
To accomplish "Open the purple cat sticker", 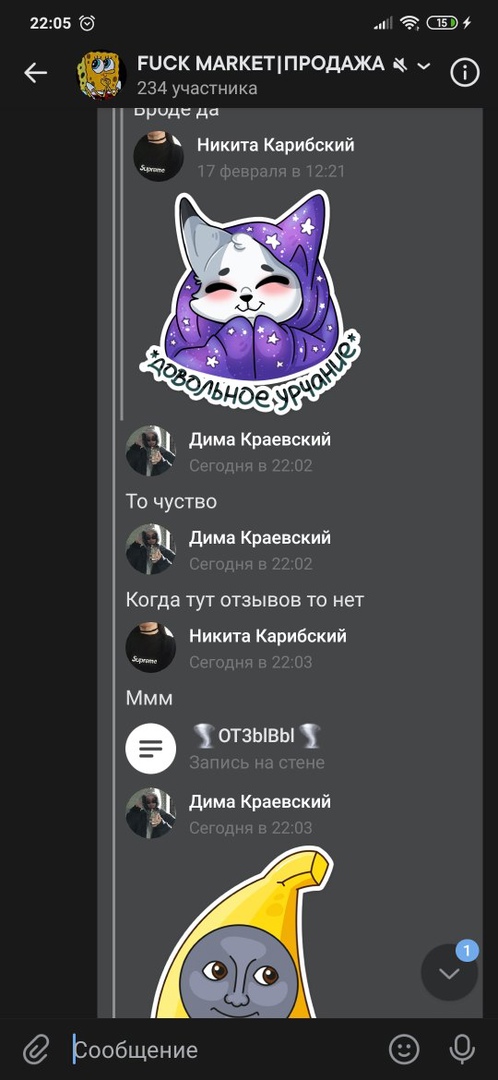I will (x=251, y=302).
